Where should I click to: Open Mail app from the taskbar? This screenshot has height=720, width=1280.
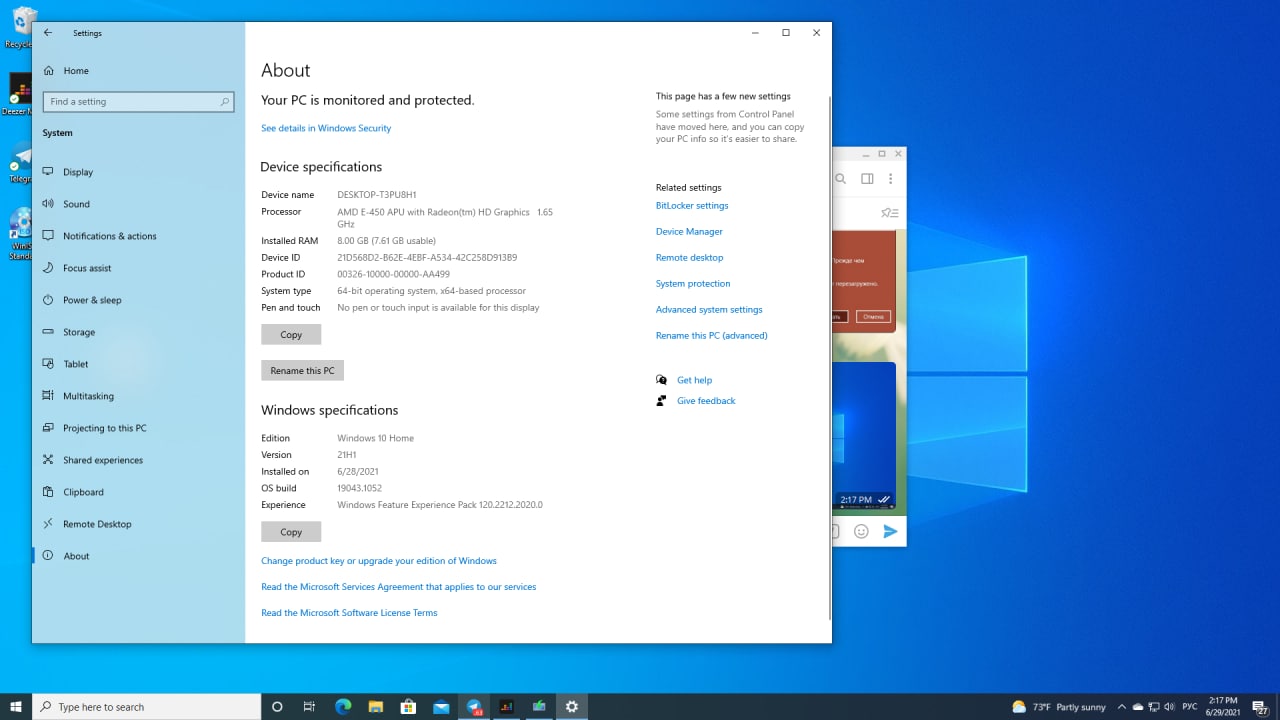[441, 707]
